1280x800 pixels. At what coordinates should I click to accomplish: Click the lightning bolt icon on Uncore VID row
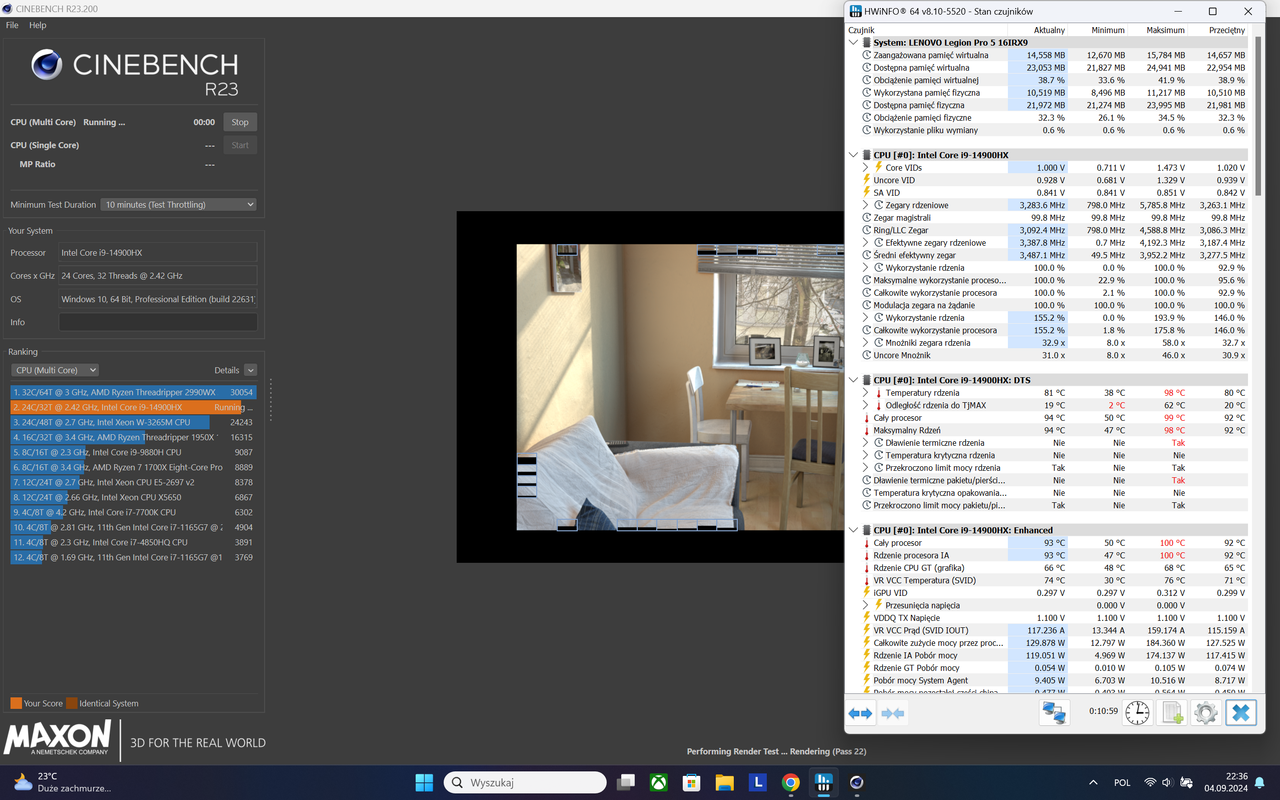tap(867, 180)
